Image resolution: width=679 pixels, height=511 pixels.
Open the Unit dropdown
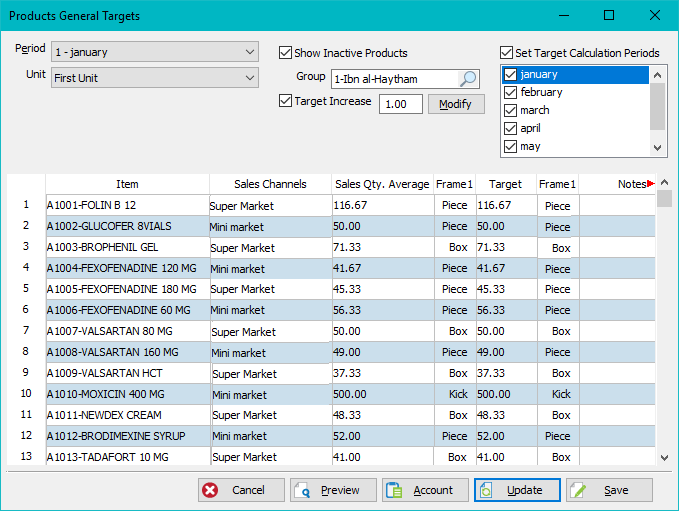point(155,78)
